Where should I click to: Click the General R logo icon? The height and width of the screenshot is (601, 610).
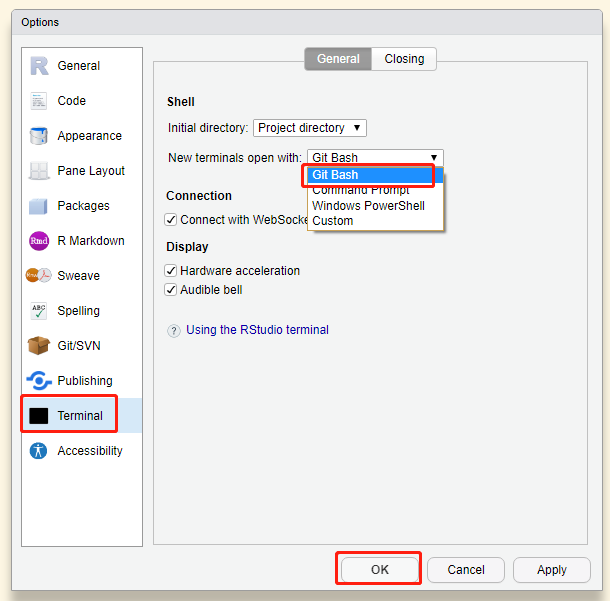point(39,66)
